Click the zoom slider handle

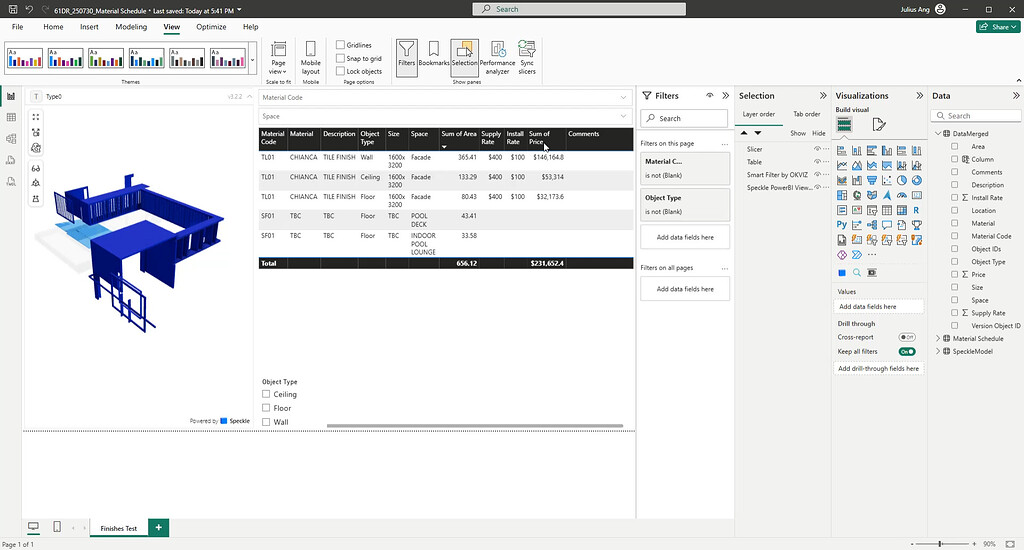940,543
